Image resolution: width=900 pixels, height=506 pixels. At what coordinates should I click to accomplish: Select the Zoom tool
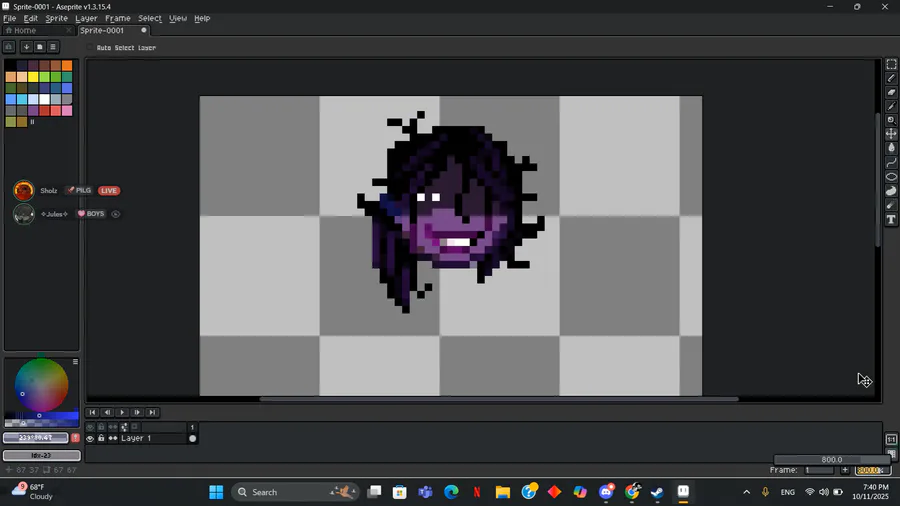[891, 120]
